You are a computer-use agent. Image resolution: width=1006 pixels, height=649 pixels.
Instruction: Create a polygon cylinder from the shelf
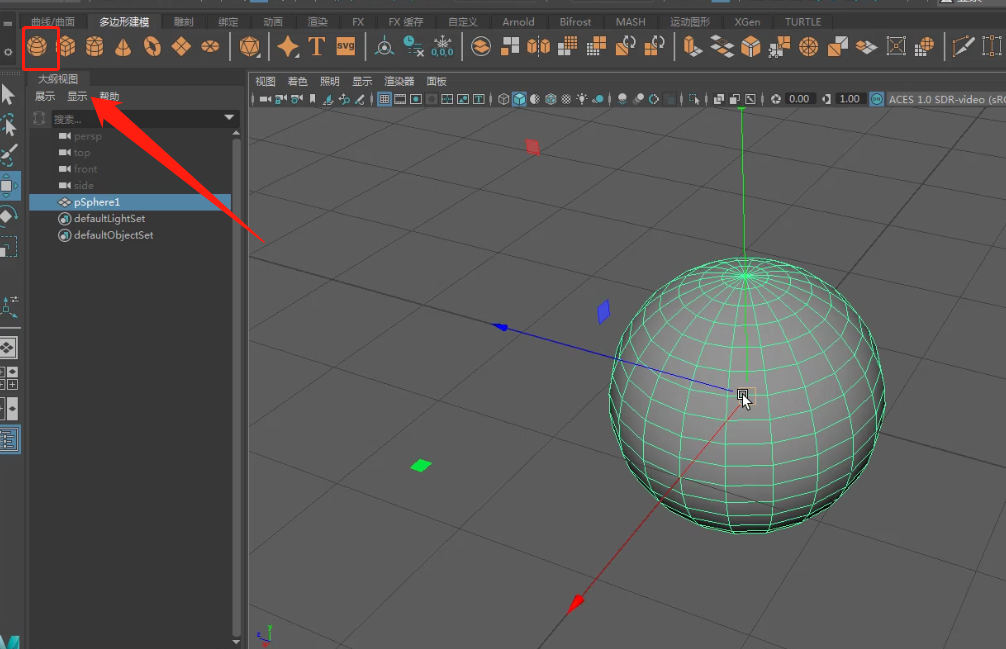coord(94,46)
